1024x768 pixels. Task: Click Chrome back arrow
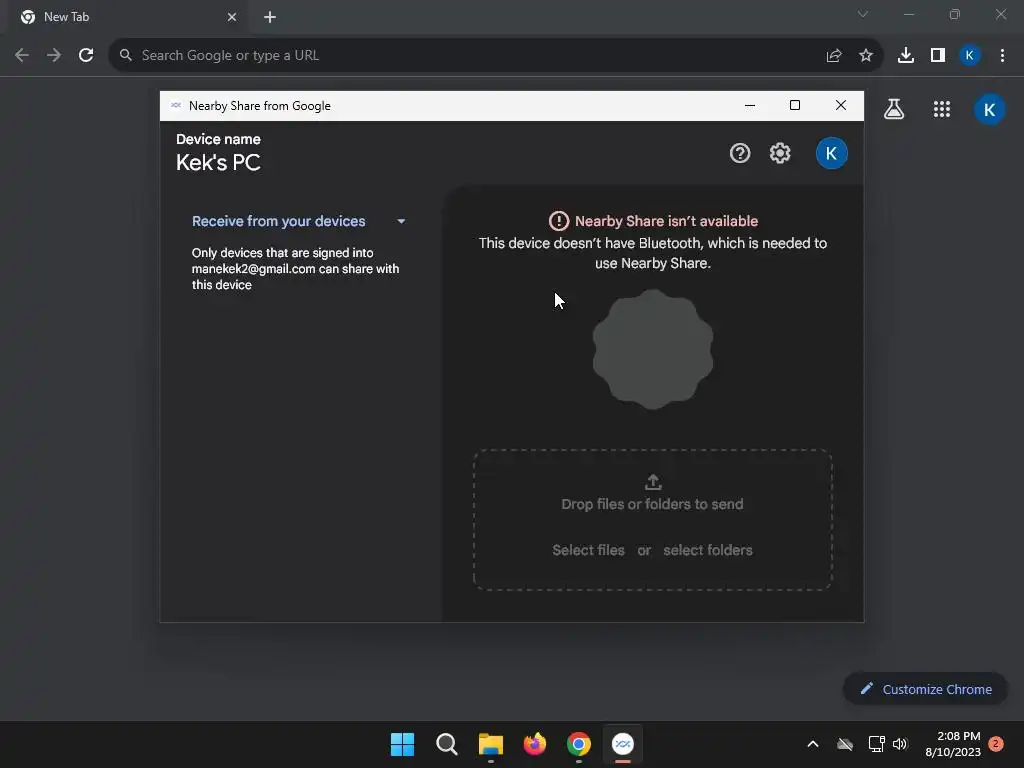click(22, 56)
